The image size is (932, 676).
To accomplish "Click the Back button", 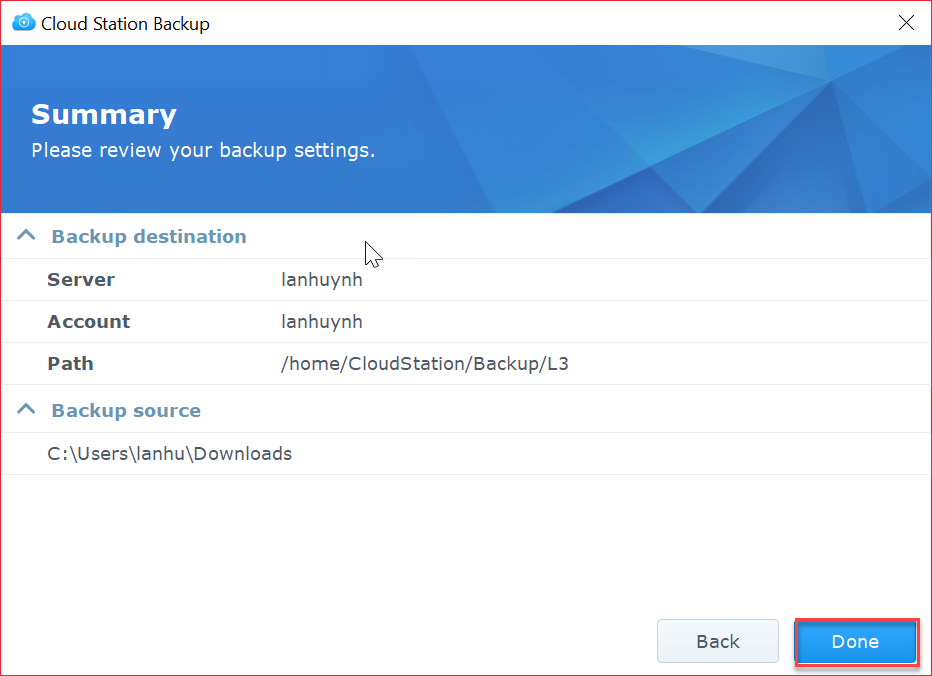I will tap(717, 641).
